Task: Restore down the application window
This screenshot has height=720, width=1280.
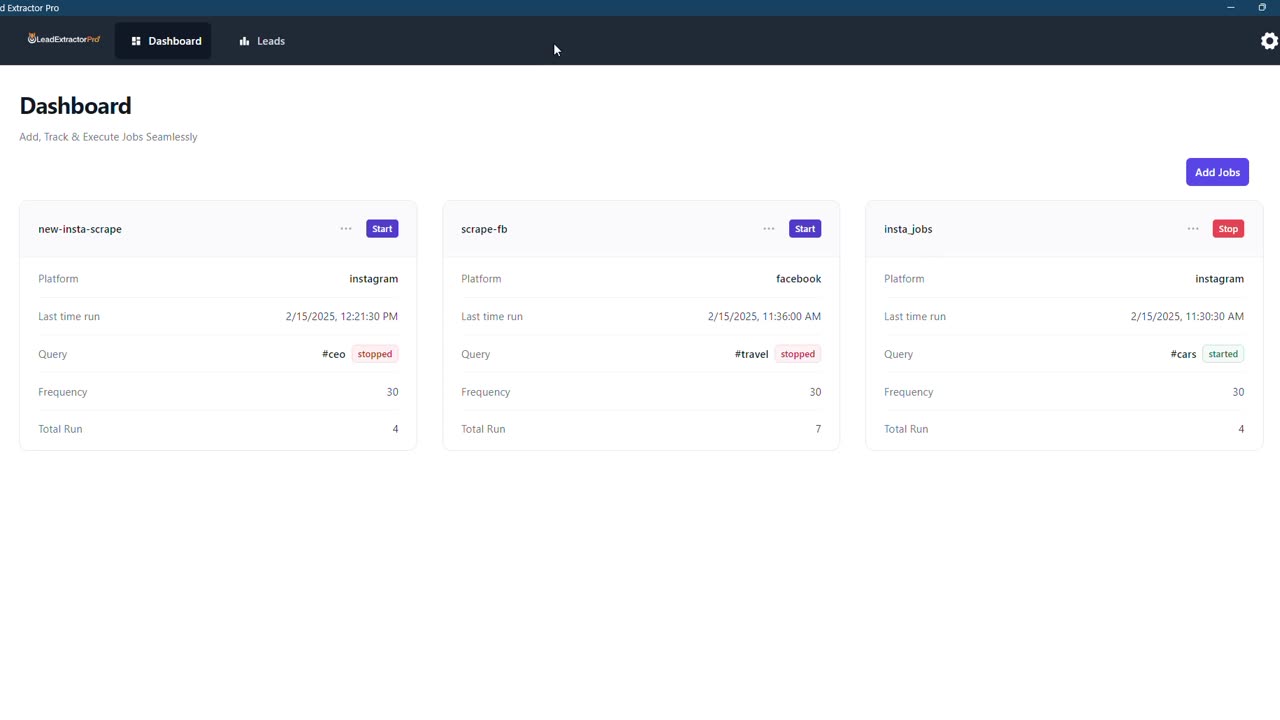Action: [x=1262, y=7]
